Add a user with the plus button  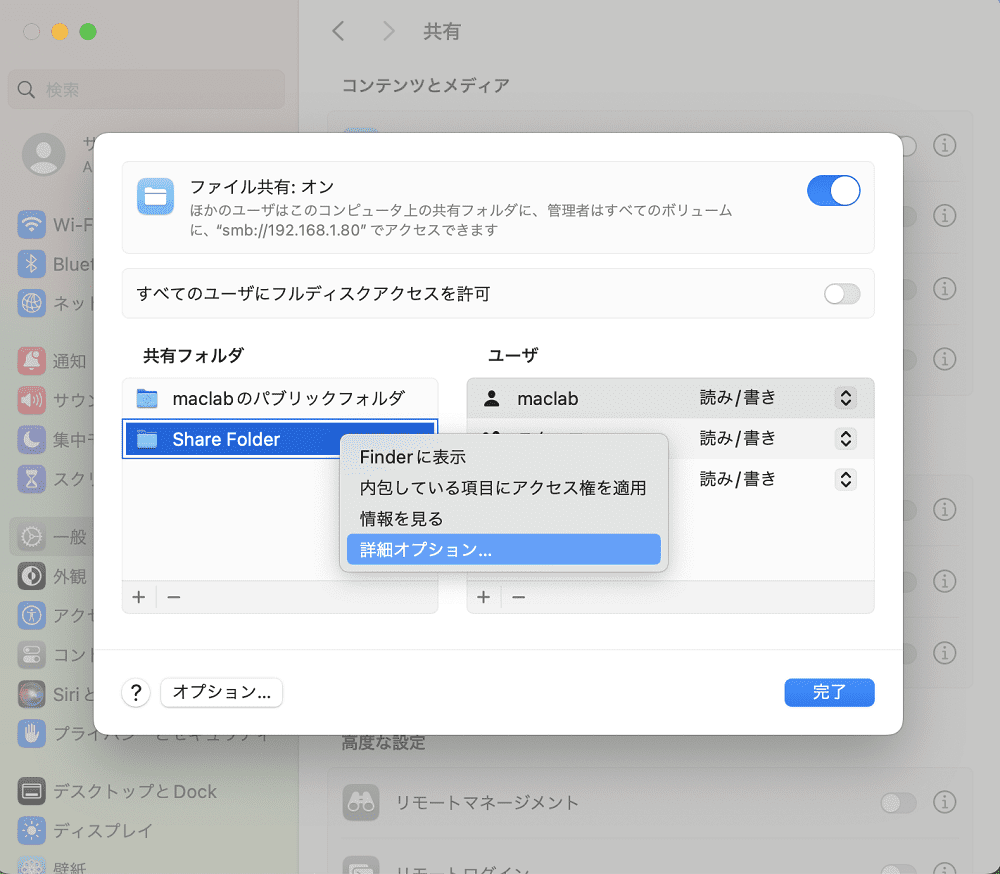point(483,597)
